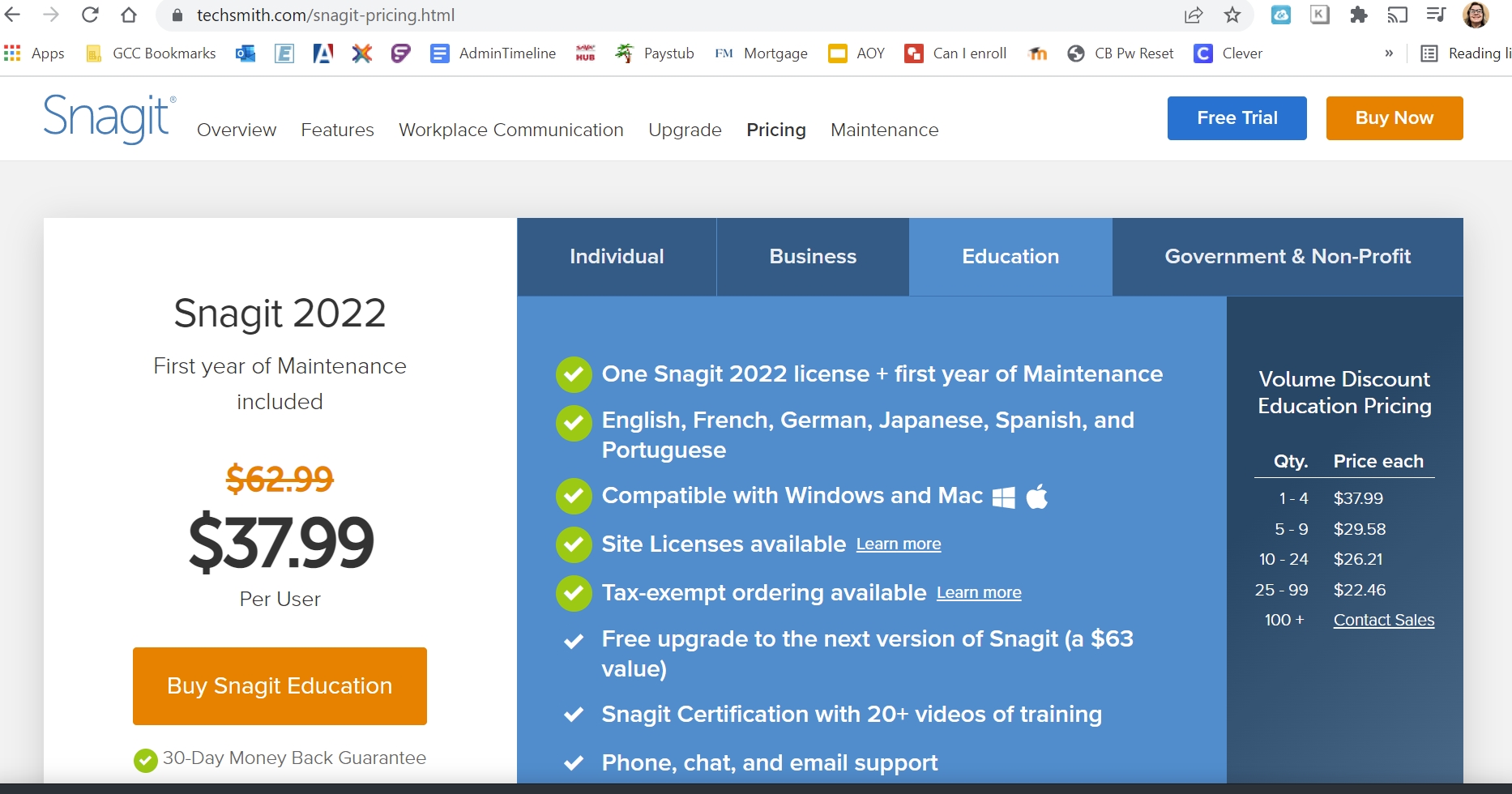Select the Education pricing tab
The width and height of the screenshot is (1512, 794).
coord(1010,257)
